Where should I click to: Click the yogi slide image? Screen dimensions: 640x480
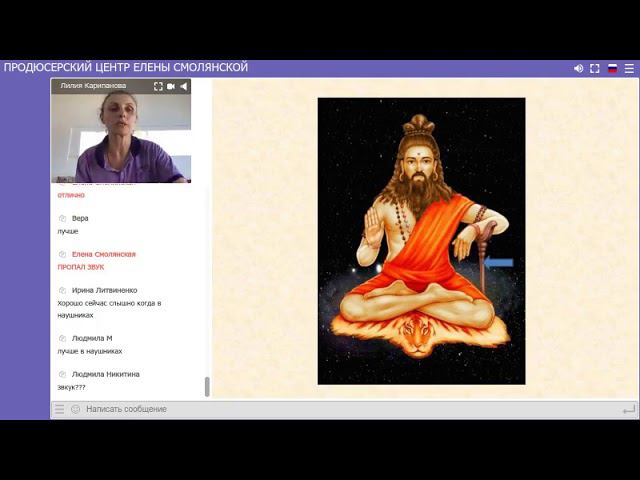(422, 241)
